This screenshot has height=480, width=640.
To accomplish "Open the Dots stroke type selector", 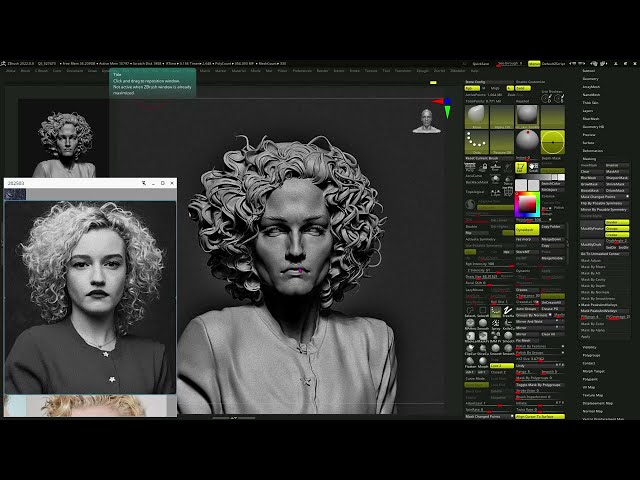I will pyautogui.click(x=476, y=142).
